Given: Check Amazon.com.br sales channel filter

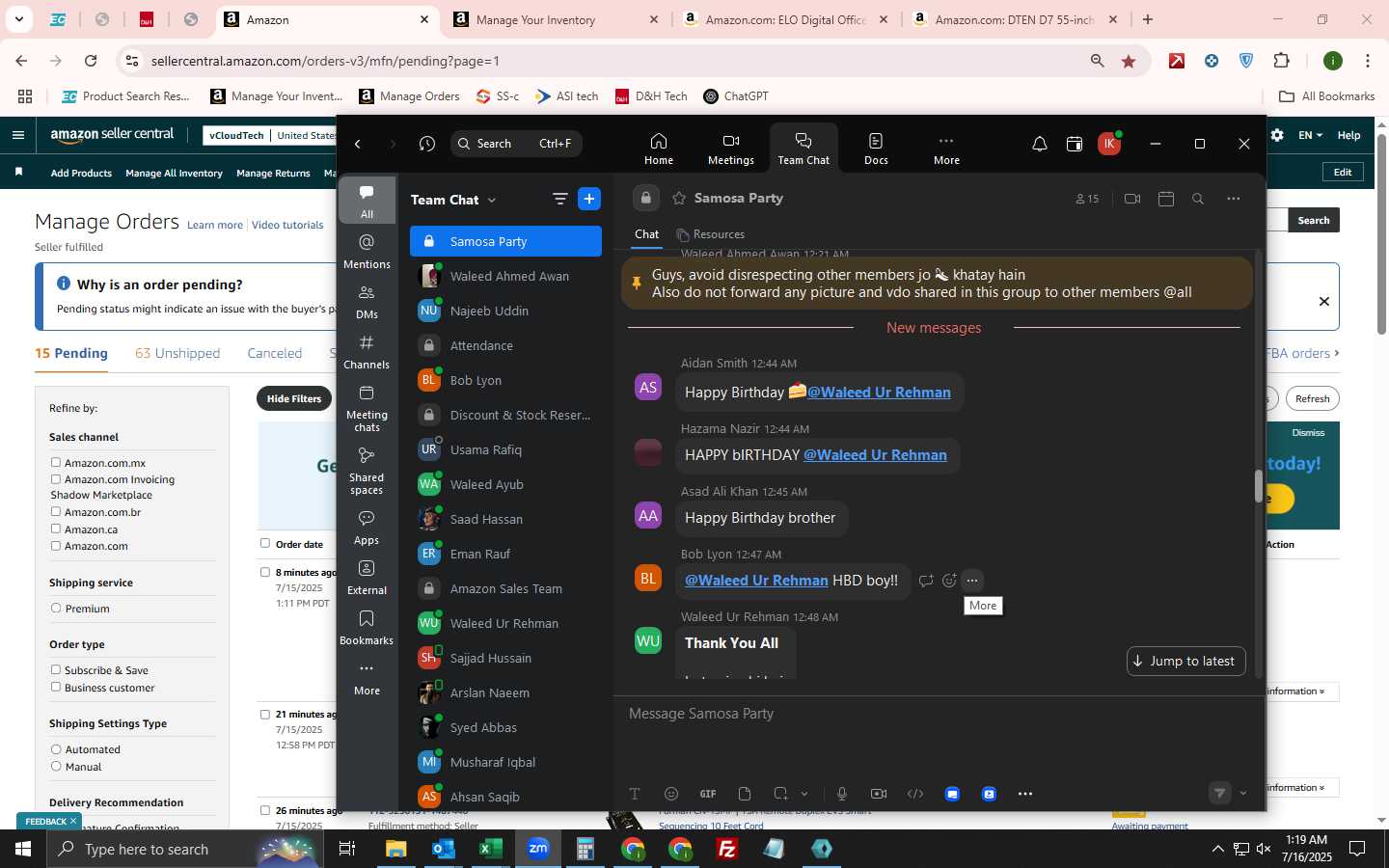Looking at the screenshot, I should click(x=56, y=511).
